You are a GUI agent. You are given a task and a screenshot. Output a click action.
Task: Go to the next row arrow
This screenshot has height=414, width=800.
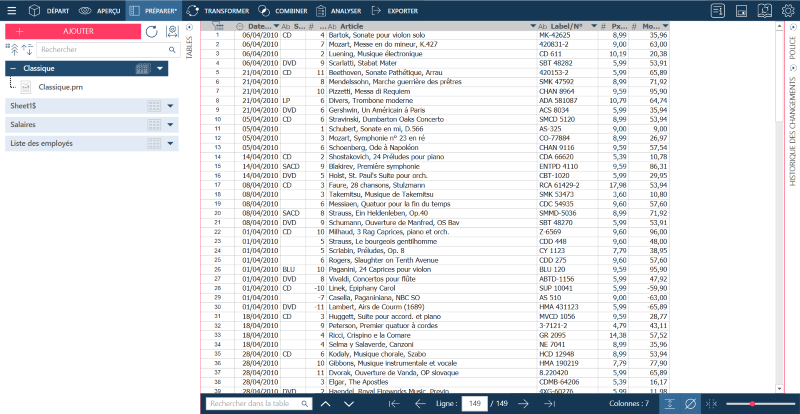[x=523, y=404]
